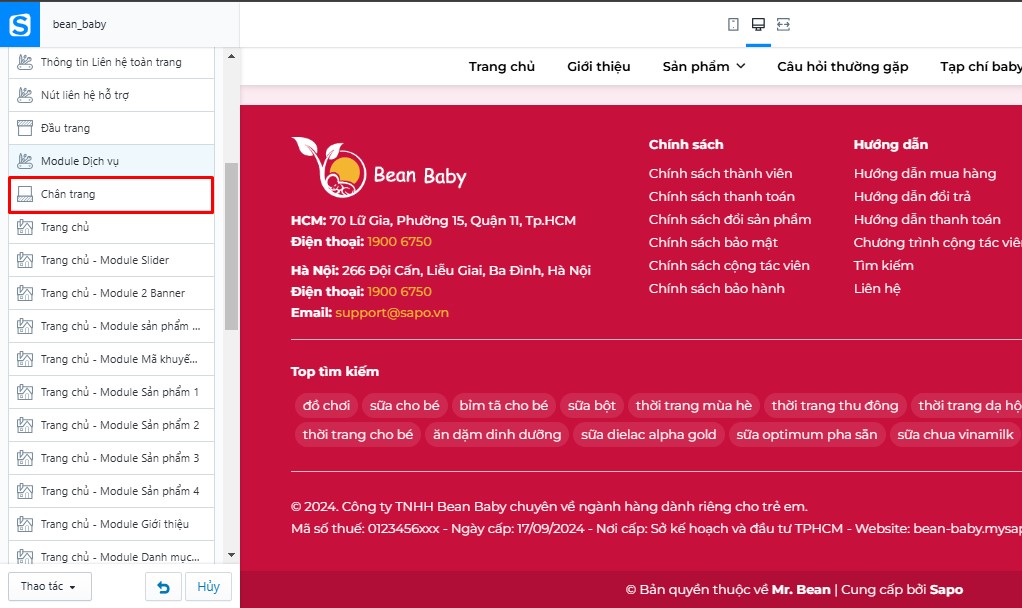The image size is (1022, 608).
Task: Click the undo arrow button
Action: 163,587
